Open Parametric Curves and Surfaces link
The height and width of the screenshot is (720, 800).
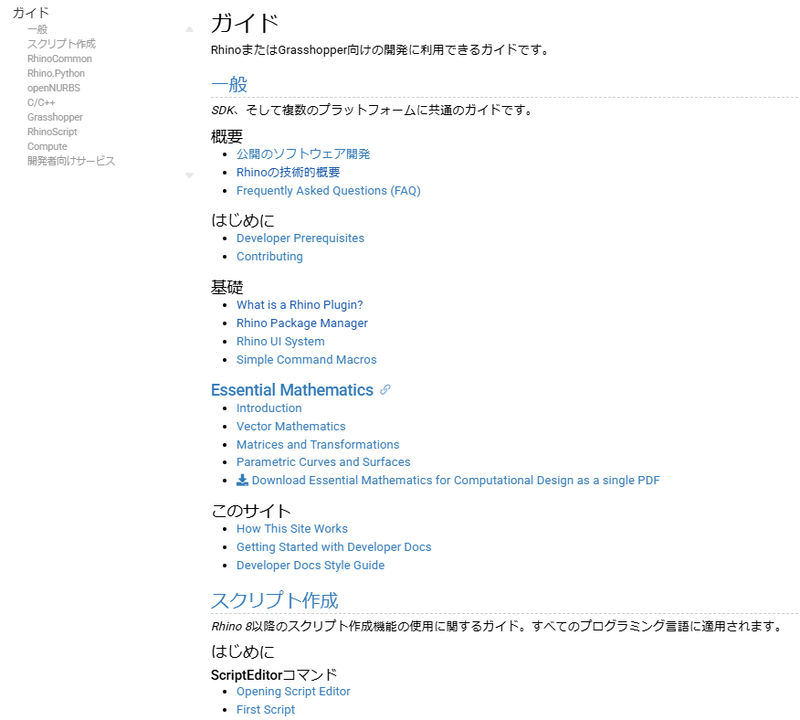pyautogui.click(x=323, y=462)
